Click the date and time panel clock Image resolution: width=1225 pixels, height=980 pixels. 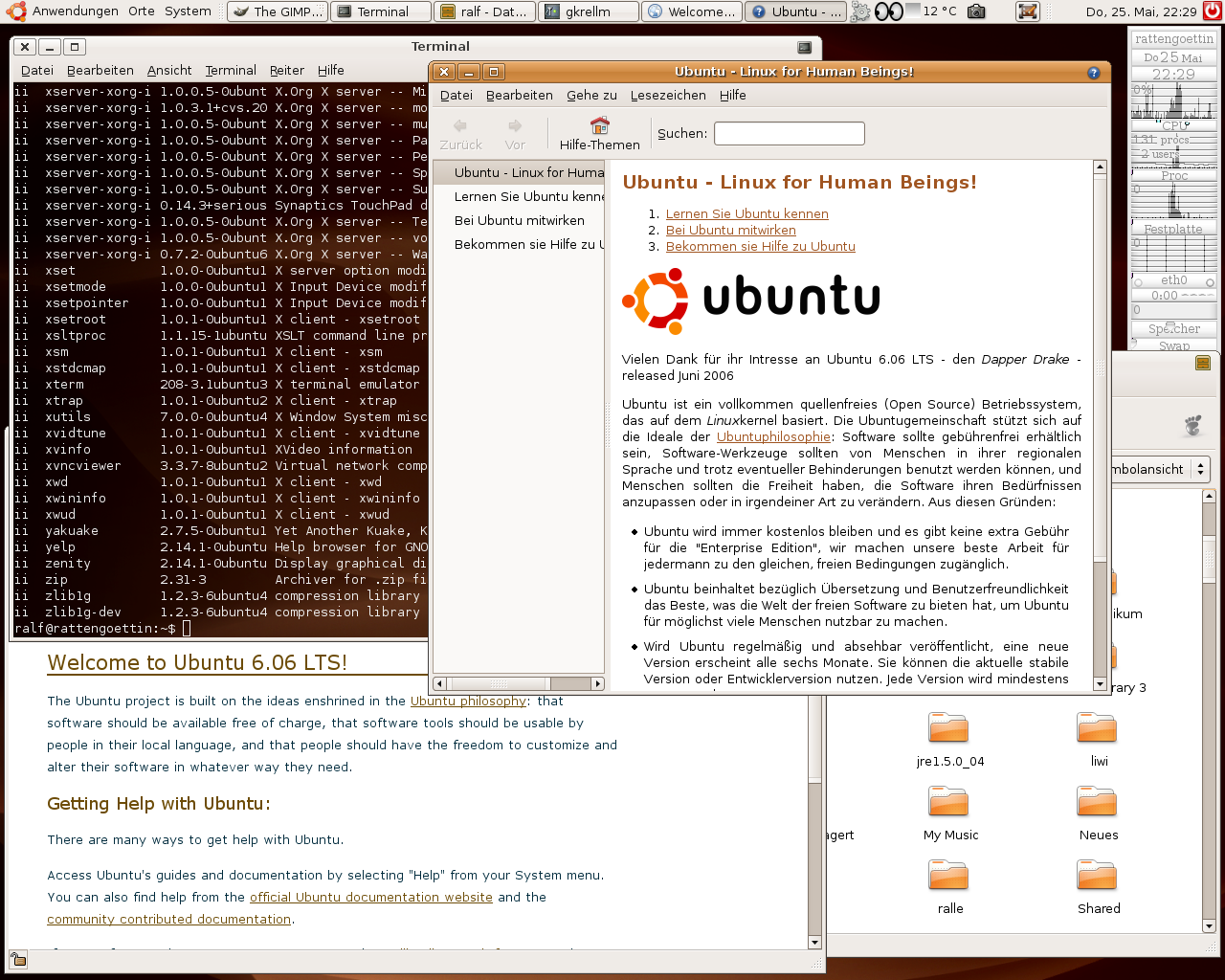point(1141,11)
